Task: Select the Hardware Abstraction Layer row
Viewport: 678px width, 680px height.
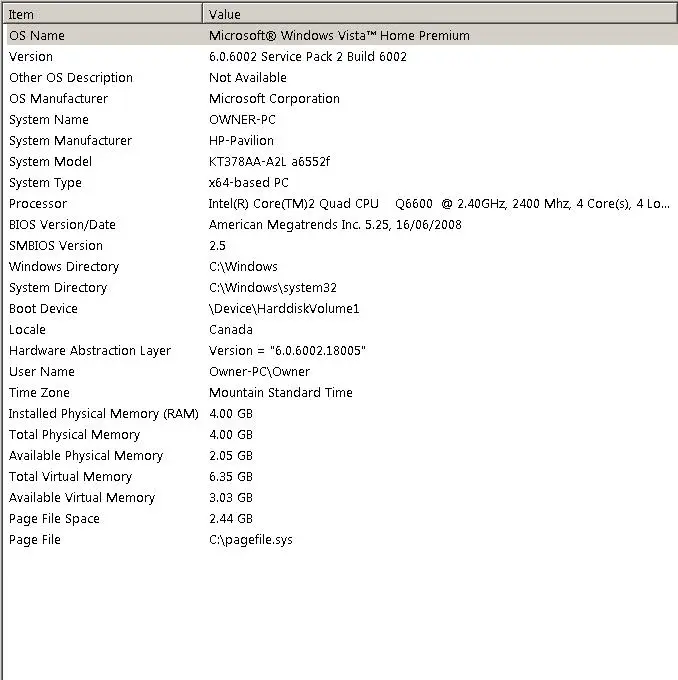Action: (90, 350)
